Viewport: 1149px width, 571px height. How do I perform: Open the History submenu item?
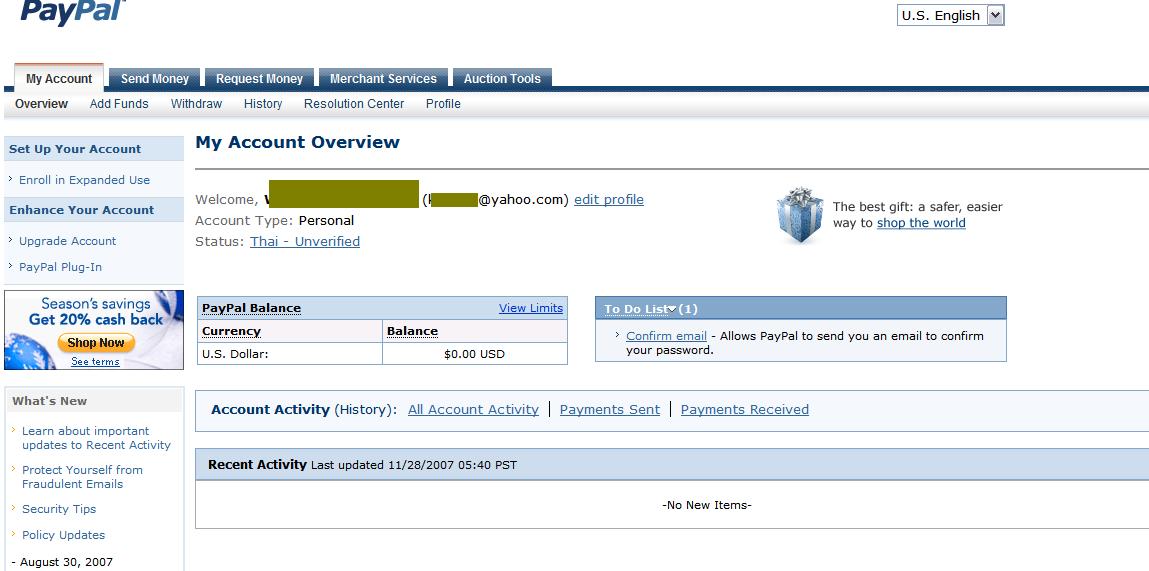pyautogui.click(x=263, y=104)
